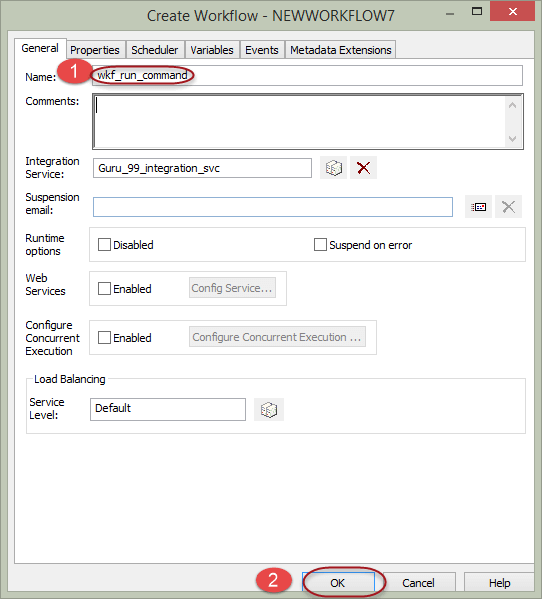
Task: Close the Create Workflow dialog
Action: 513,11
